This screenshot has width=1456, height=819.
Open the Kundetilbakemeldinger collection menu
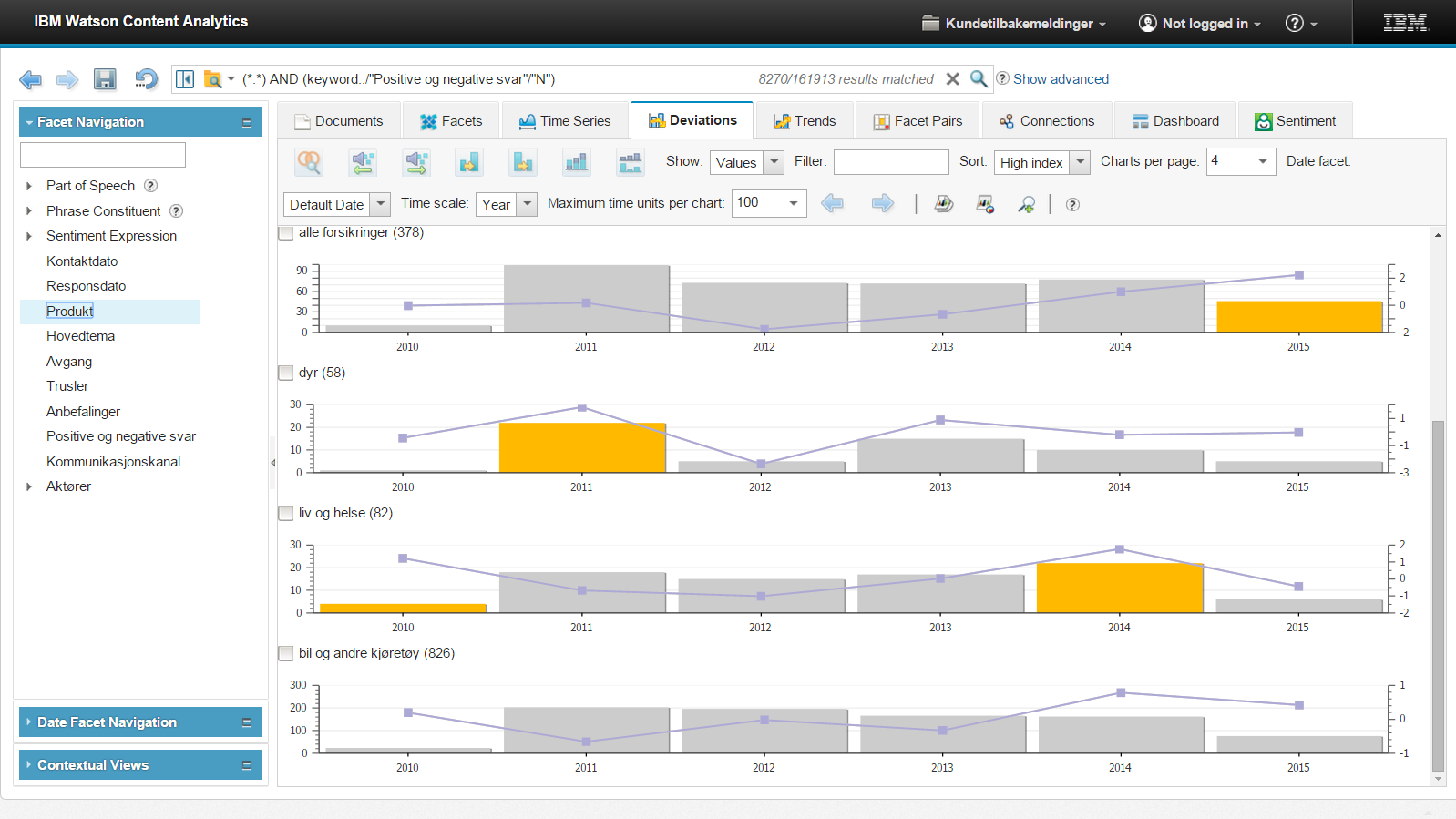[1014, 23]
